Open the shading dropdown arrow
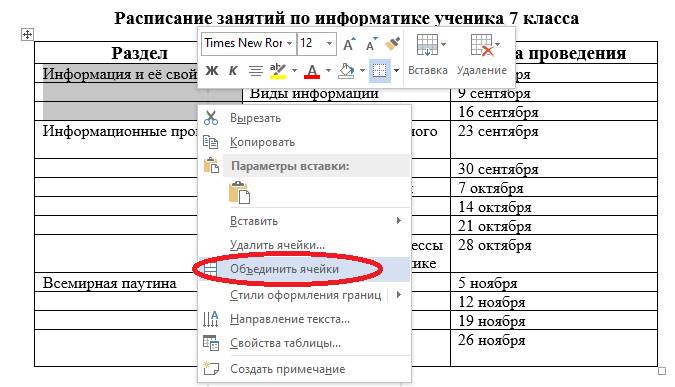This screenshot has width=675, height=387. coord(362,70)
